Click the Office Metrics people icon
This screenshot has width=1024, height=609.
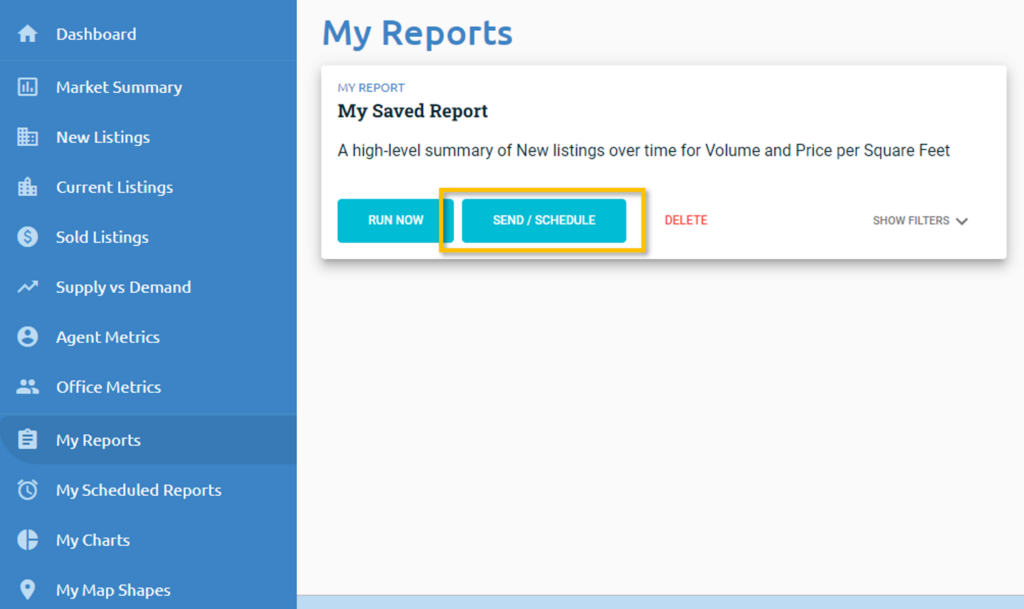28,387
